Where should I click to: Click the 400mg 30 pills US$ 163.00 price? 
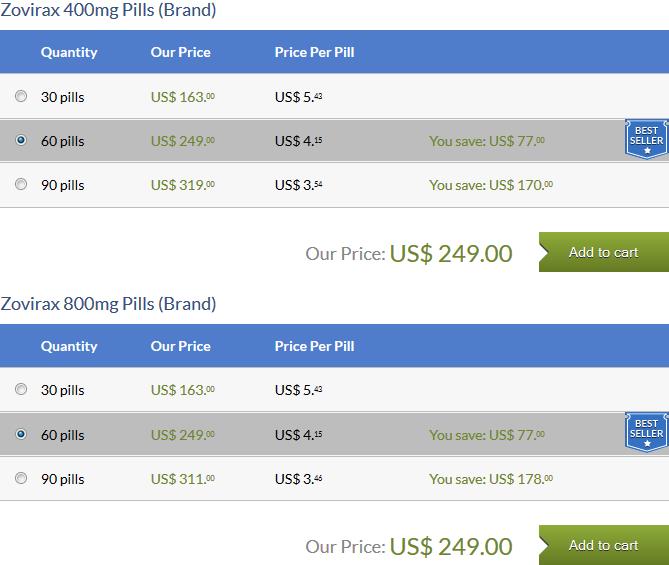click(x=183, y=97)
